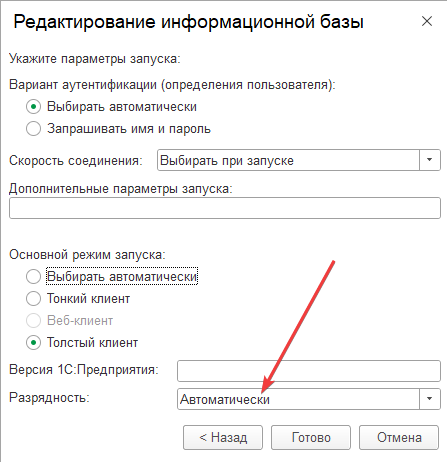
Task: Focus the Дополнительные параметры запуска field
Action: 225,208
